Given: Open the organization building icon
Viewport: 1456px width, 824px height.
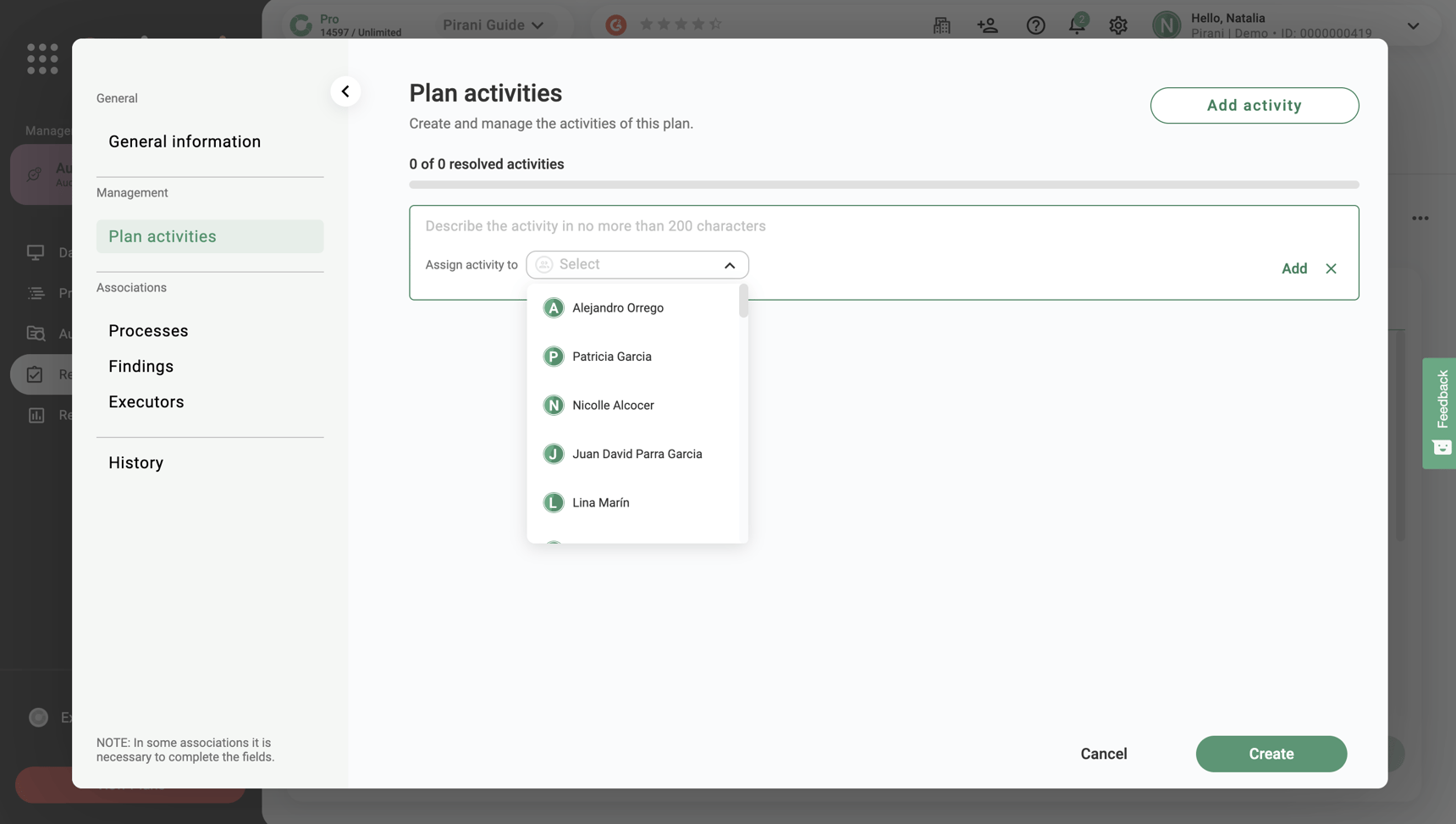Looking at the screenshot, I should [x=941, y=25].
